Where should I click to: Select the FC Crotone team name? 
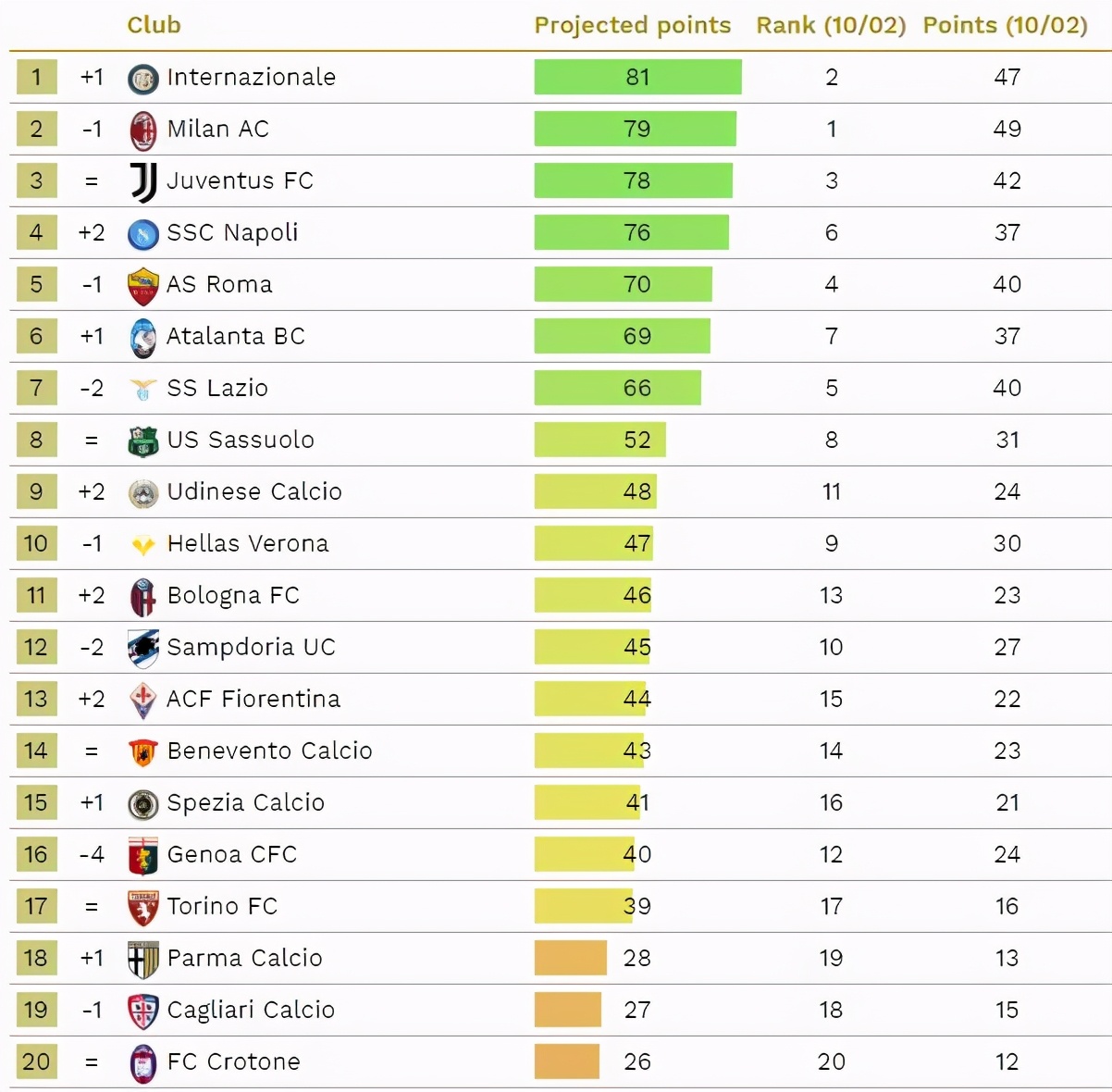(x=234, y=1062)
